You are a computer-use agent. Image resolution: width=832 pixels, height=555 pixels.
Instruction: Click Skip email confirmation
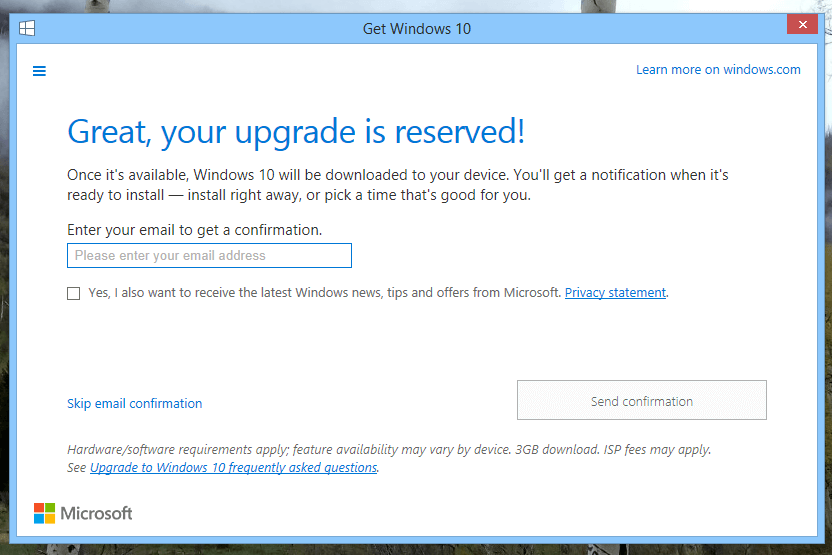(134, 403)
